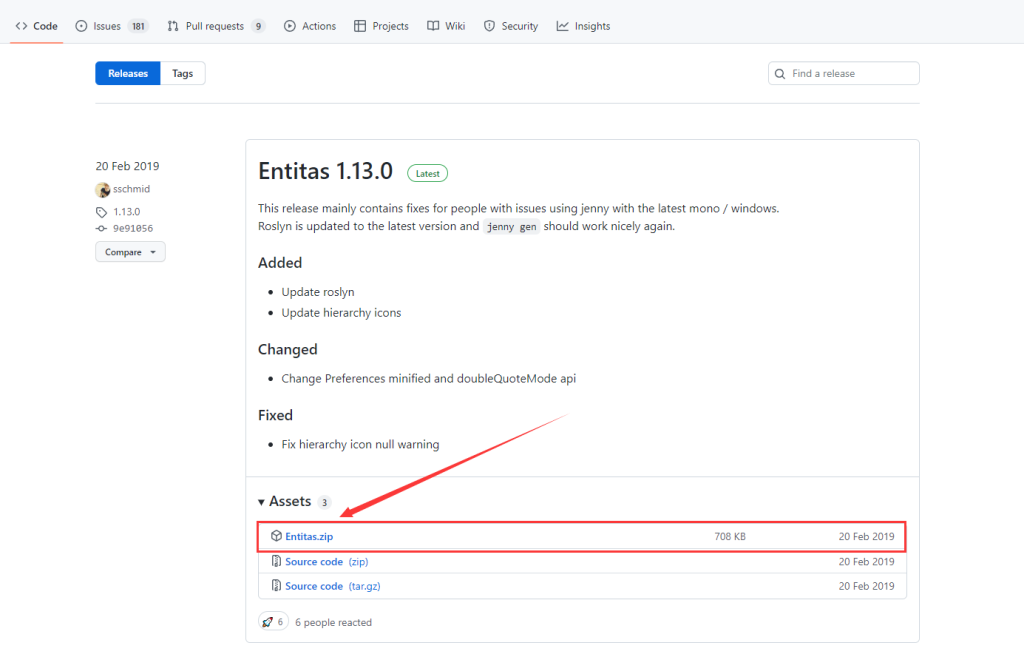
Task: Click the Fixed heading
Action: [x=275, y=415]
